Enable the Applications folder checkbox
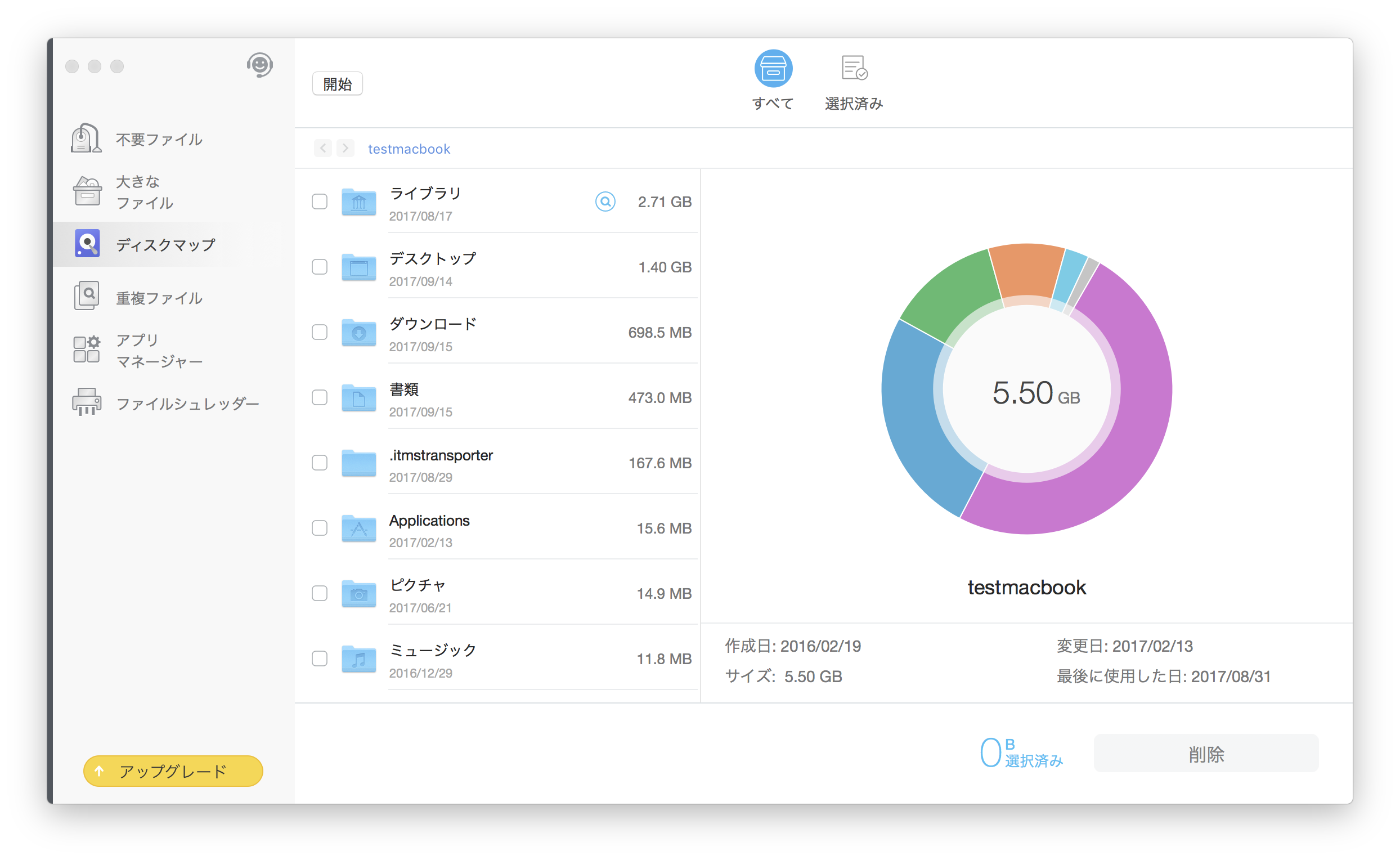 (320, 528)
